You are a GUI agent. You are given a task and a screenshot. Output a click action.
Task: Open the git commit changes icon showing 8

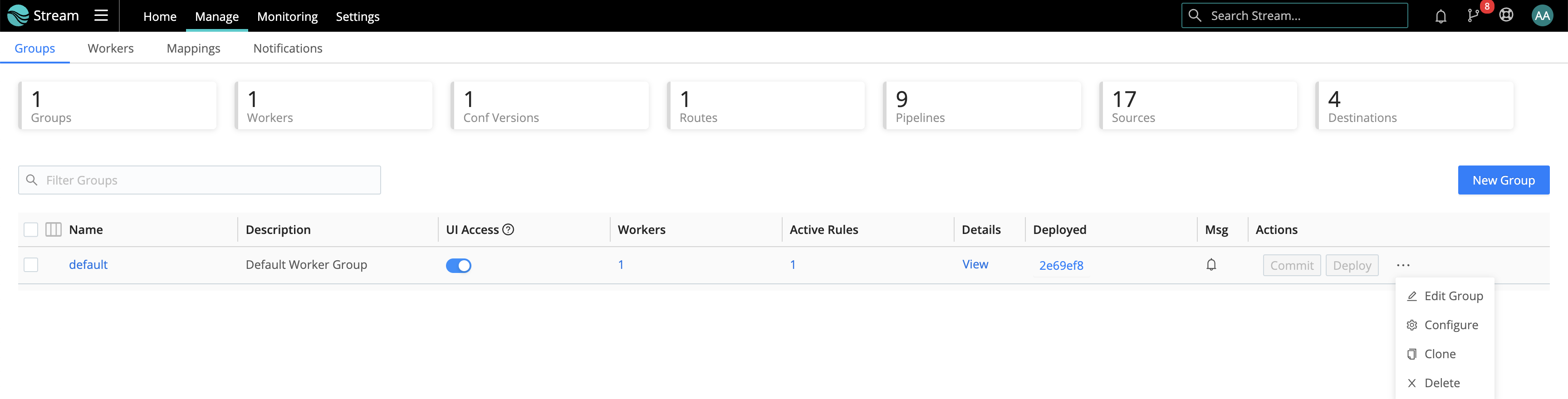(1474, 16)
